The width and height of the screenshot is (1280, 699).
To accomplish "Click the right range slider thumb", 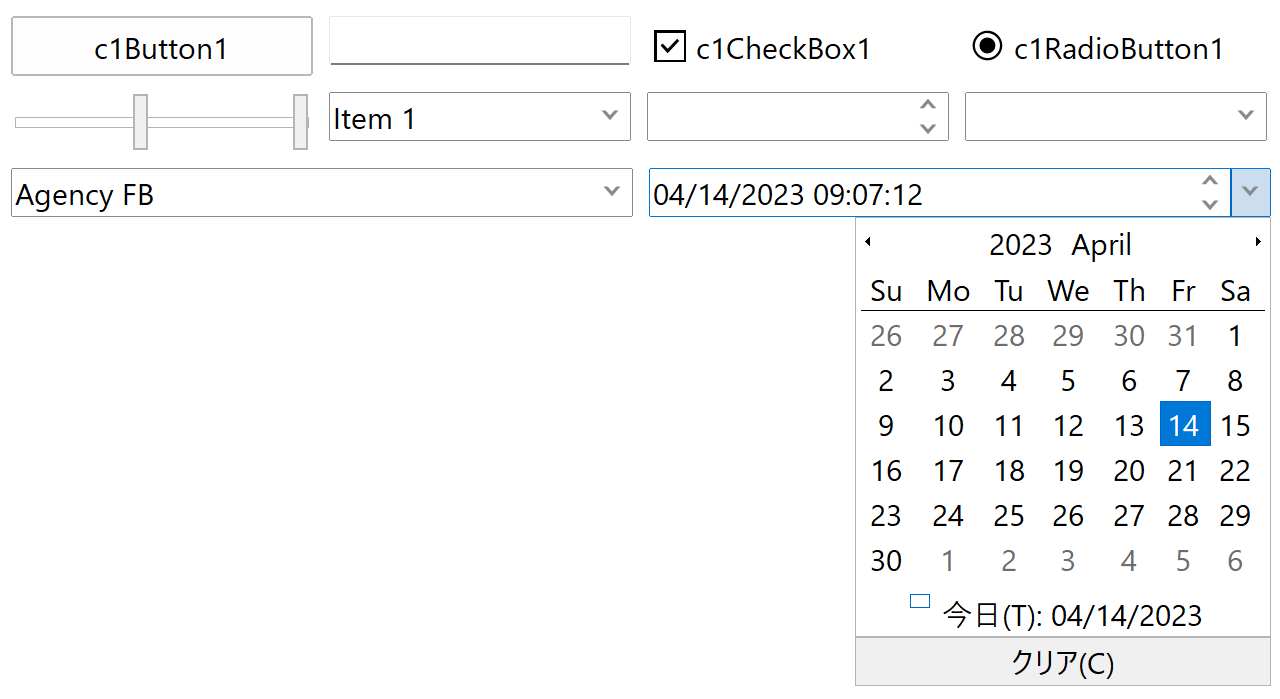I will pos(300,122).
